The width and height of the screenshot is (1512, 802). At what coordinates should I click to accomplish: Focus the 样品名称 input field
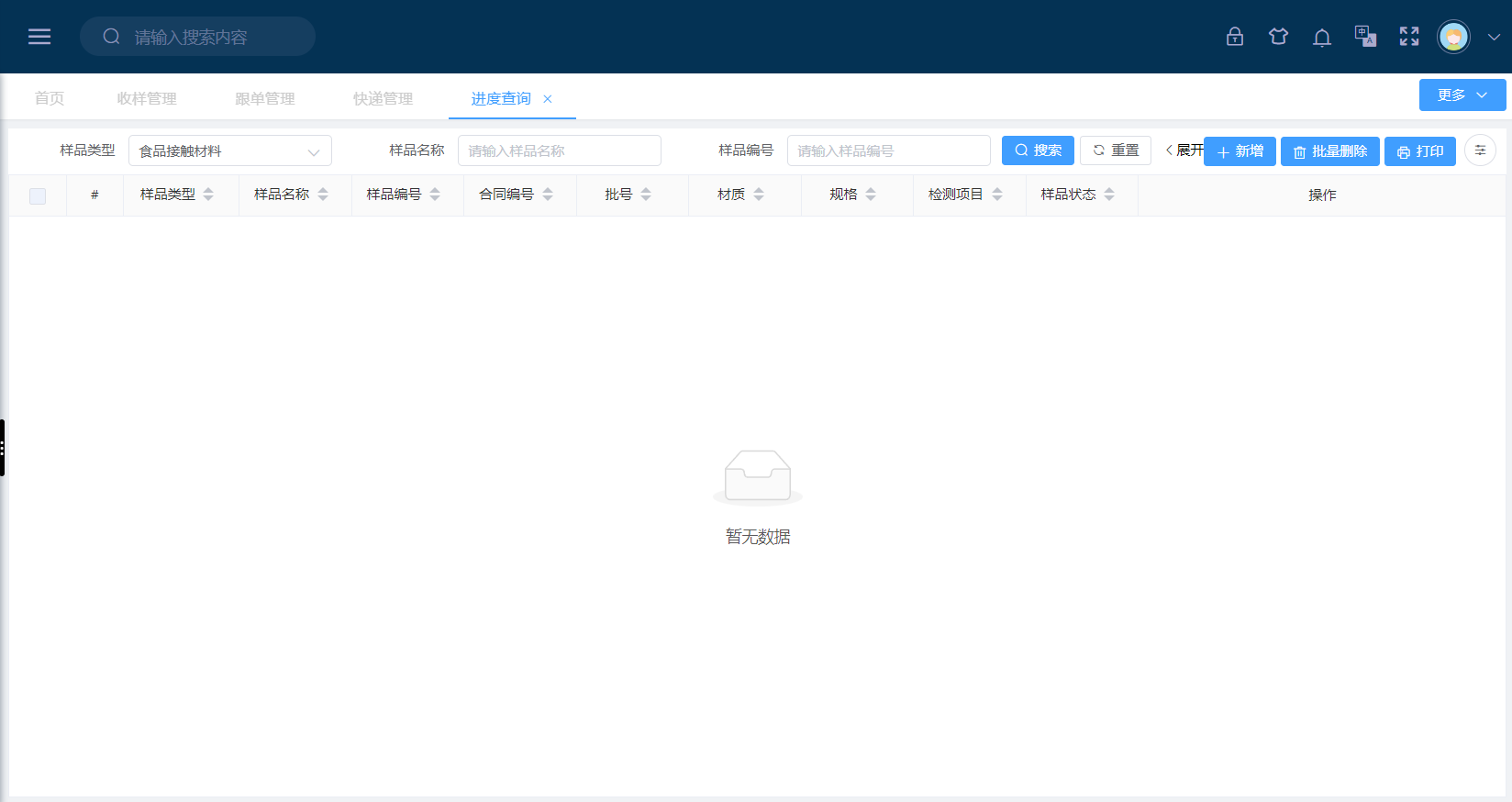coord(560,150)
